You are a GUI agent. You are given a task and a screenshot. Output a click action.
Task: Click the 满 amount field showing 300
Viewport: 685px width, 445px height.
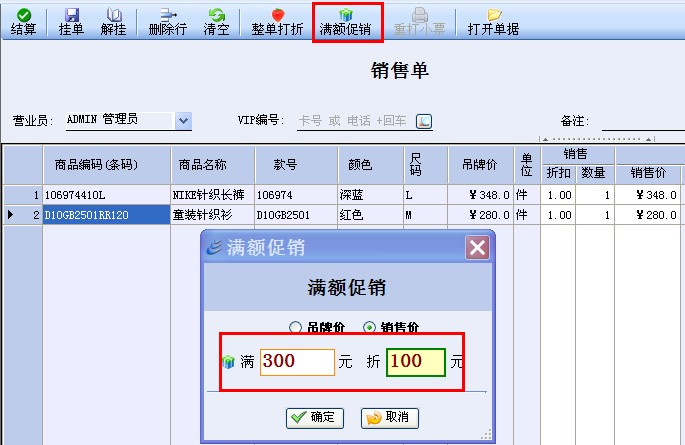tap(297, 362)
